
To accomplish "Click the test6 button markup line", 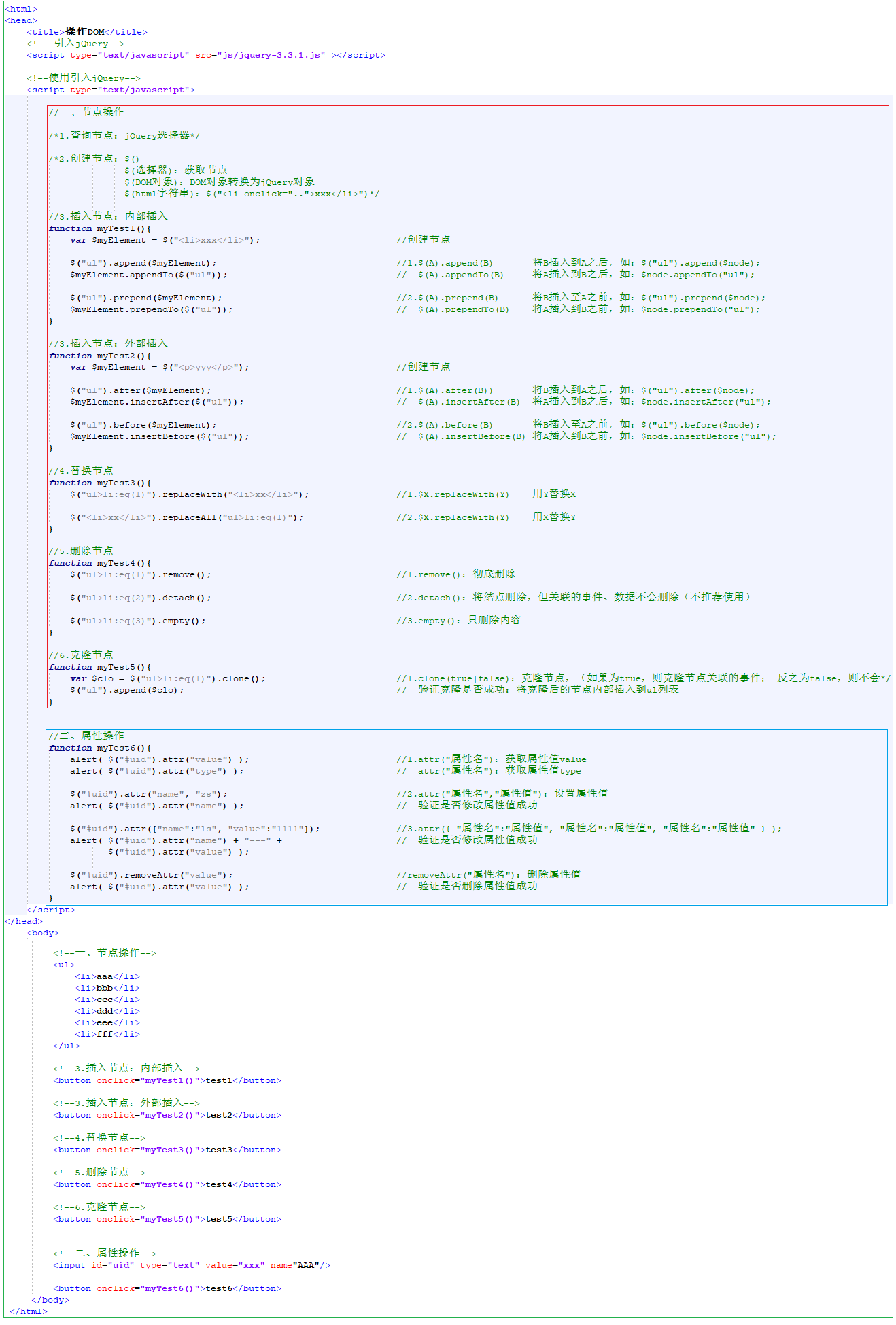I will pyautogui.click(x=167, y=1288).
